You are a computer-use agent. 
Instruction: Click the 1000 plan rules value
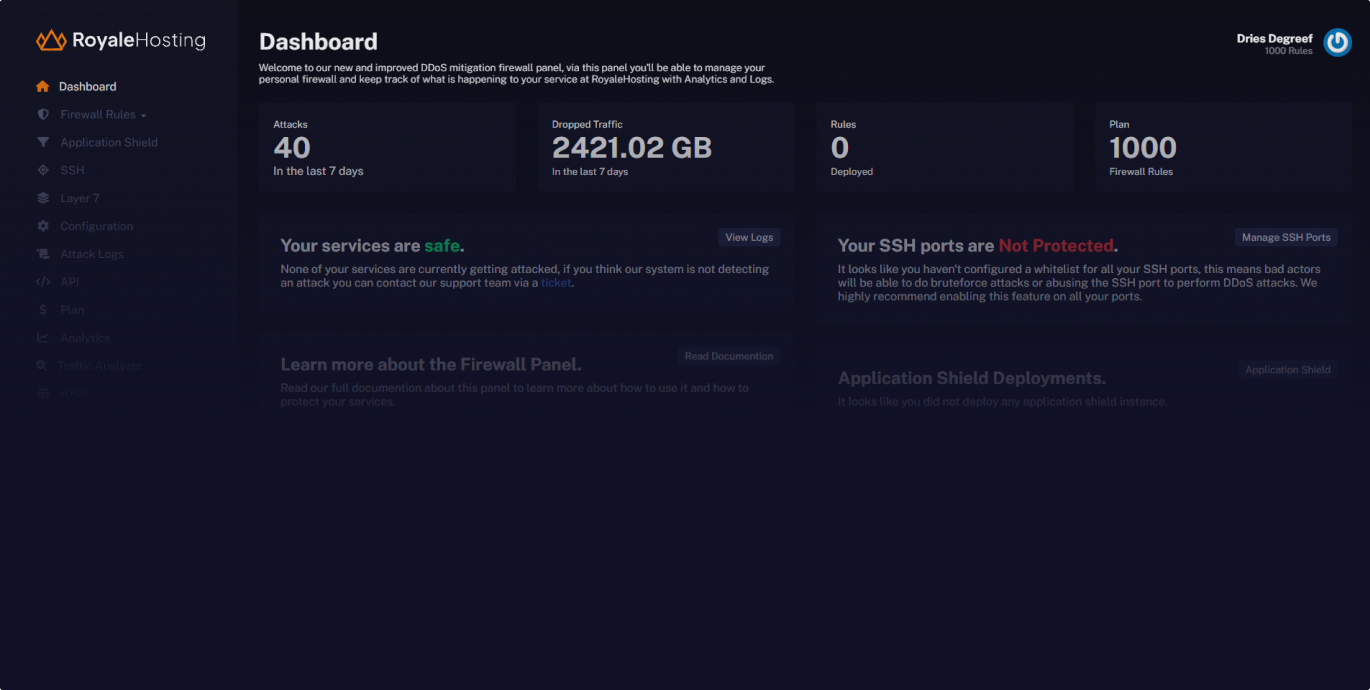(x=1143, y=148)
